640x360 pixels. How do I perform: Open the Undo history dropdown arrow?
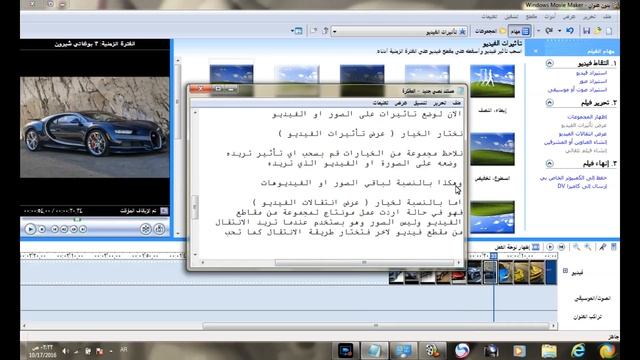point(560,31)
